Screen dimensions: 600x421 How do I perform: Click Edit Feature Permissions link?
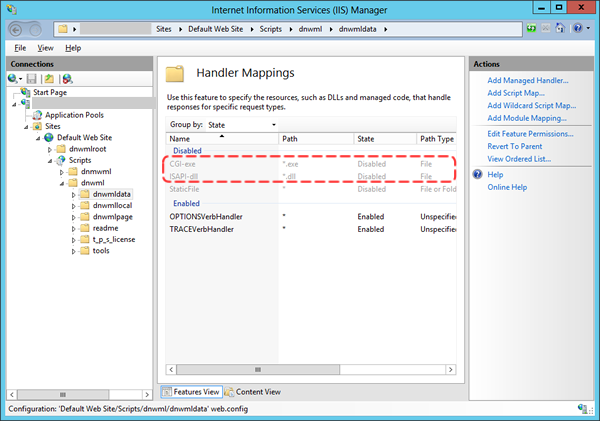coord(530,134)
